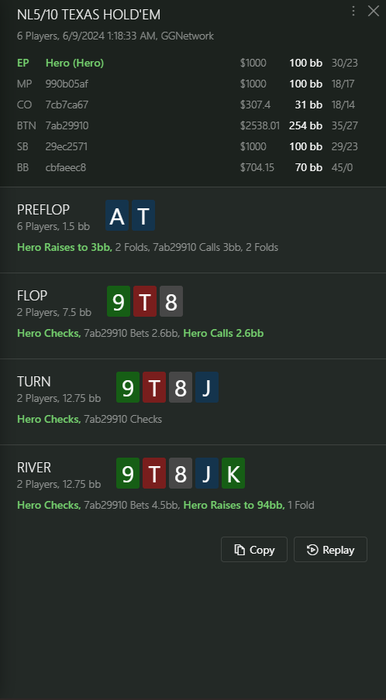Click the NL5/10 TEXAS HOLD'EM title

(89, 15)
